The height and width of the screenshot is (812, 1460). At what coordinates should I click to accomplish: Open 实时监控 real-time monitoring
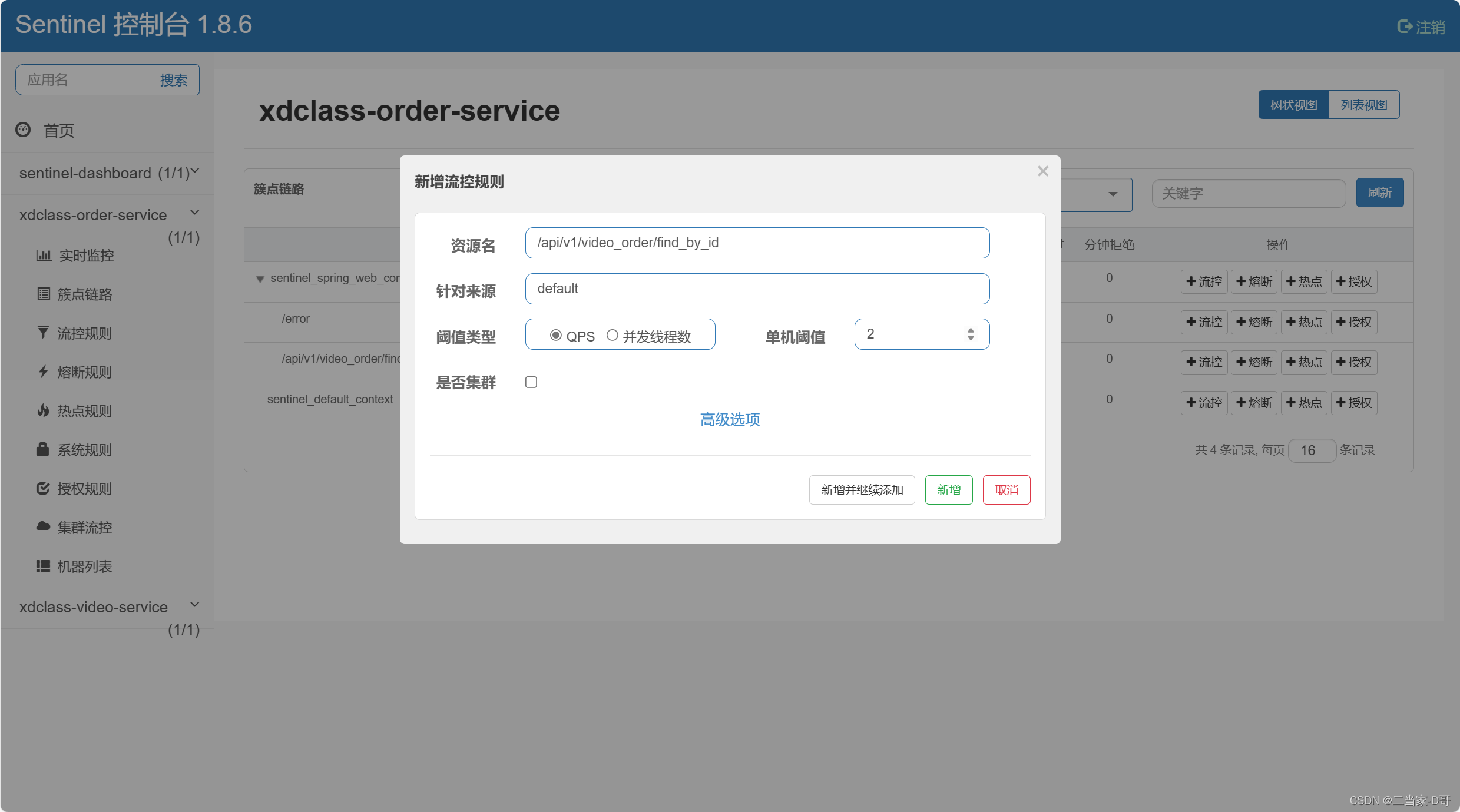click(75, 256)
